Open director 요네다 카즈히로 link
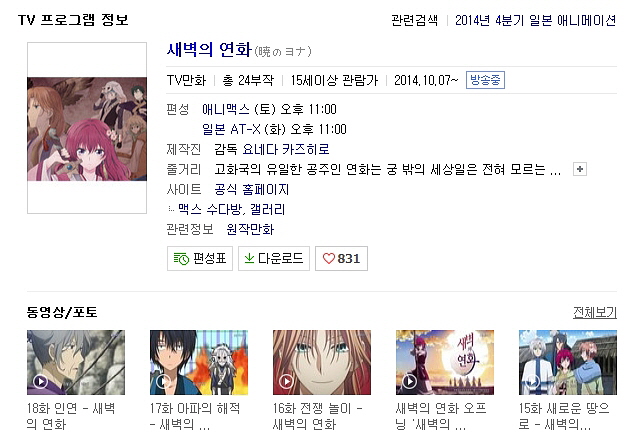 (x=286, y=149)
